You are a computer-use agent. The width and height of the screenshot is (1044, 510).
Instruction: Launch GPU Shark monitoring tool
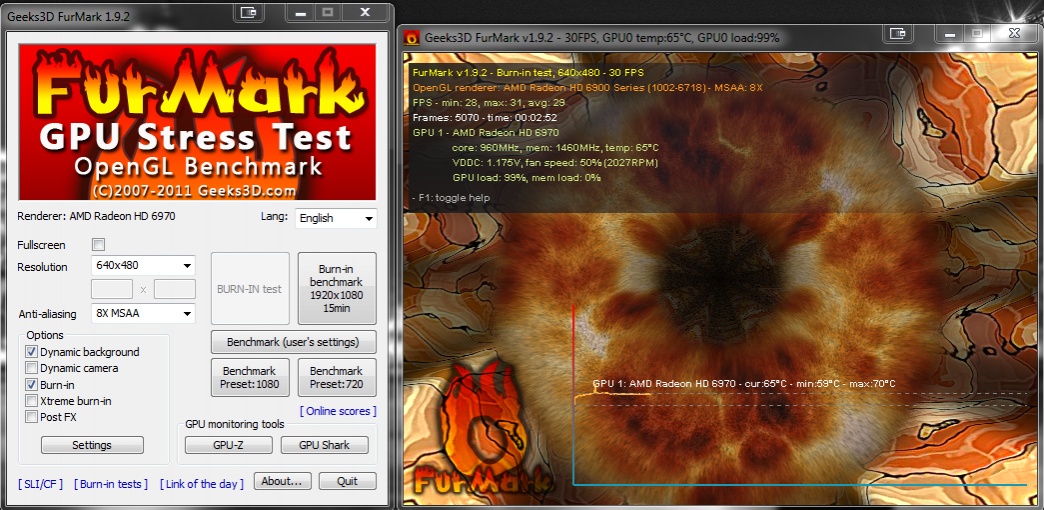click(325, 445)
